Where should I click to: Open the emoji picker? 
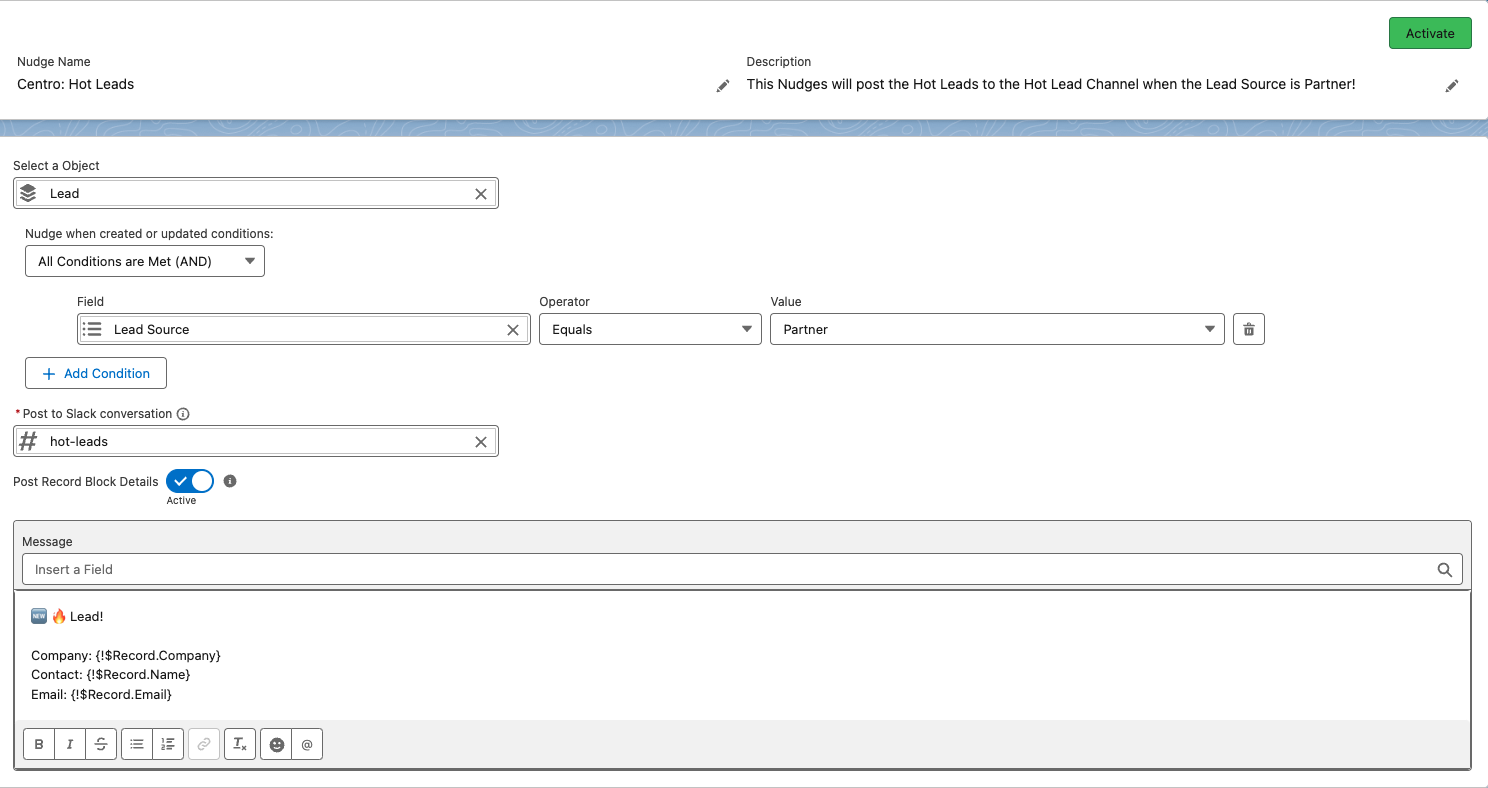click(276, 744)
